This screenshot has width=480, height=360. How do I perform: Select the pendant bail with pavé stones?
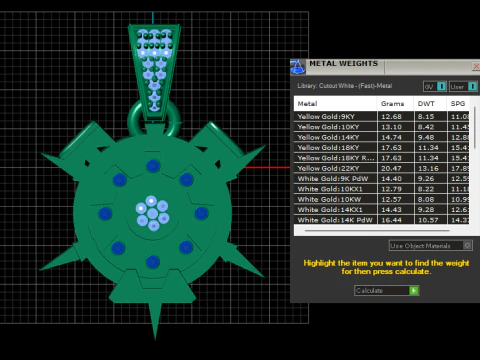point(154,72)
